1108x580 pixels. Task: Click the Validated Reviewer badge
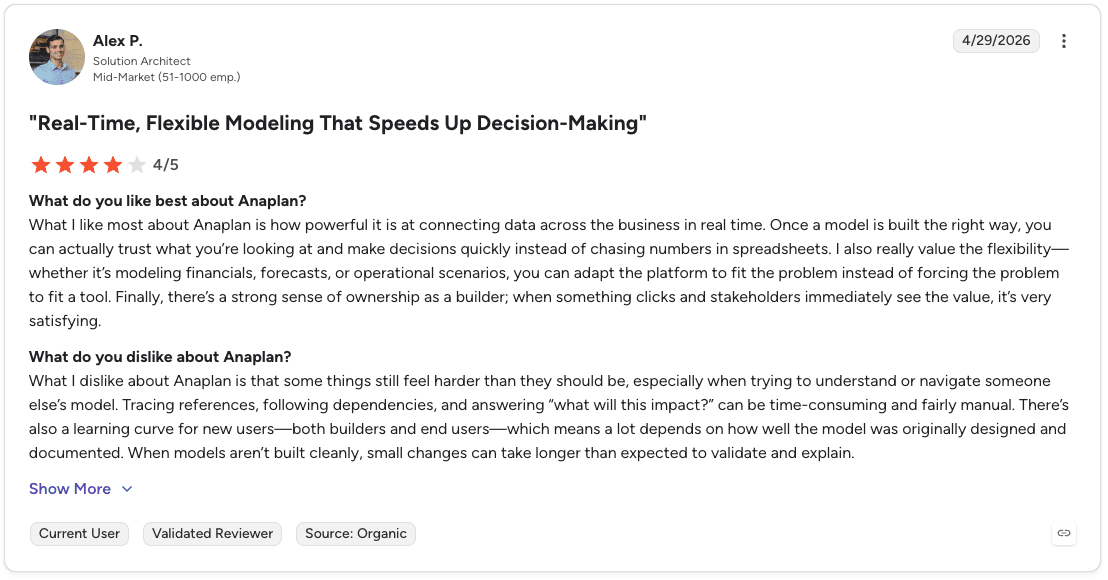pyautogui.click(x=212, y=533)
